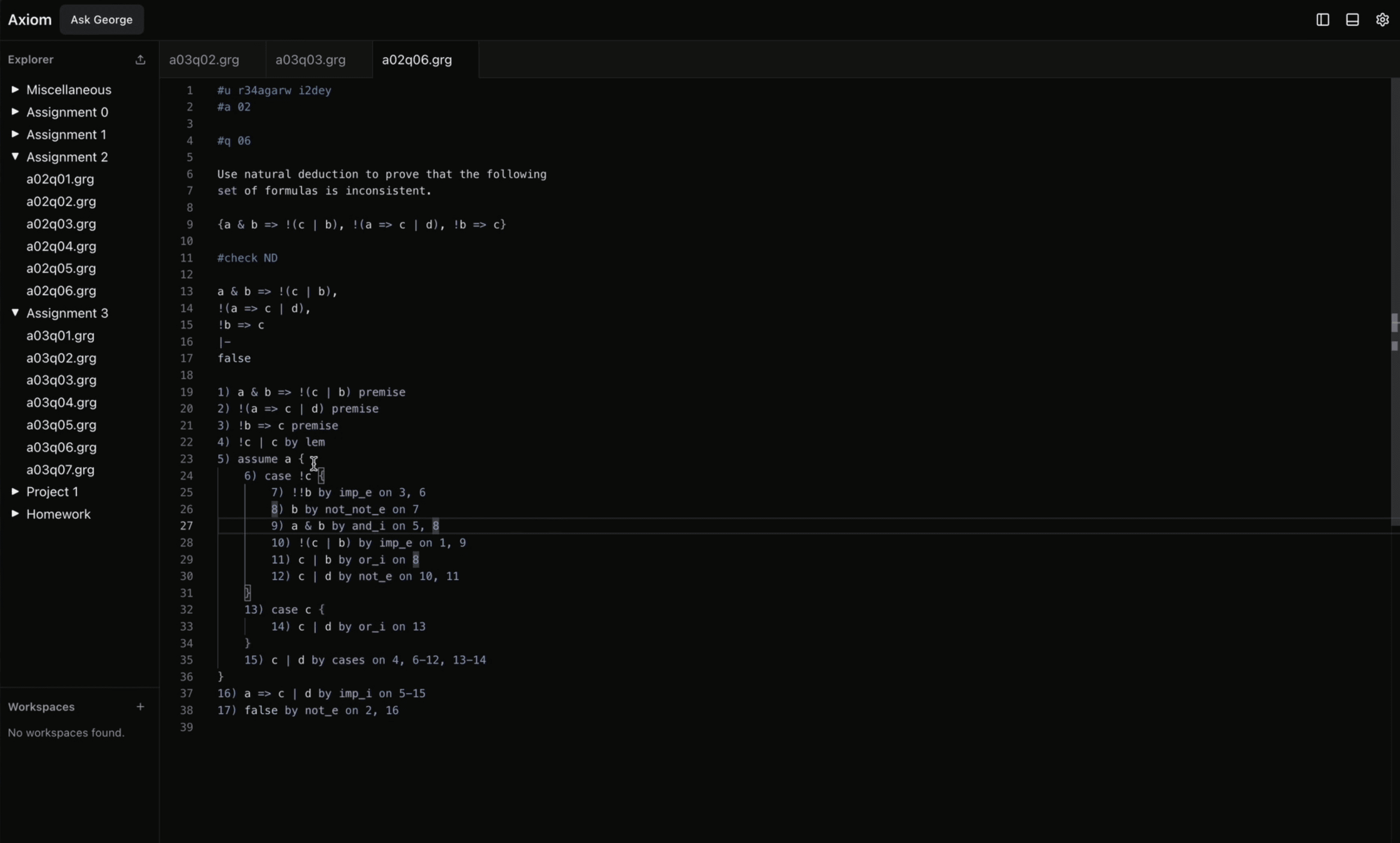Expand the Miscellaneous folder
This screenshot has width=1400, height=843.
69,90
